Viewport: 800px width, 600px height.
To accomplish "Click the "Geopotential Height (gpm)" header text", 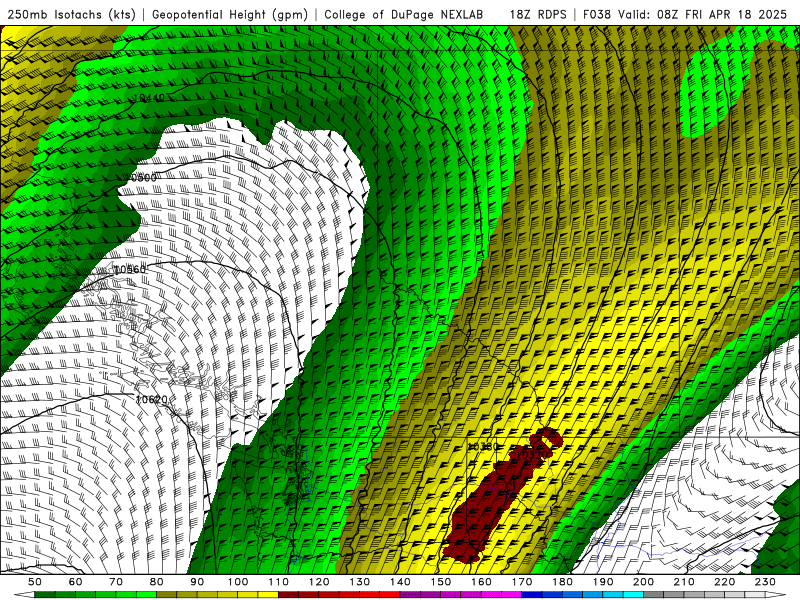I will tap(230, 14).
